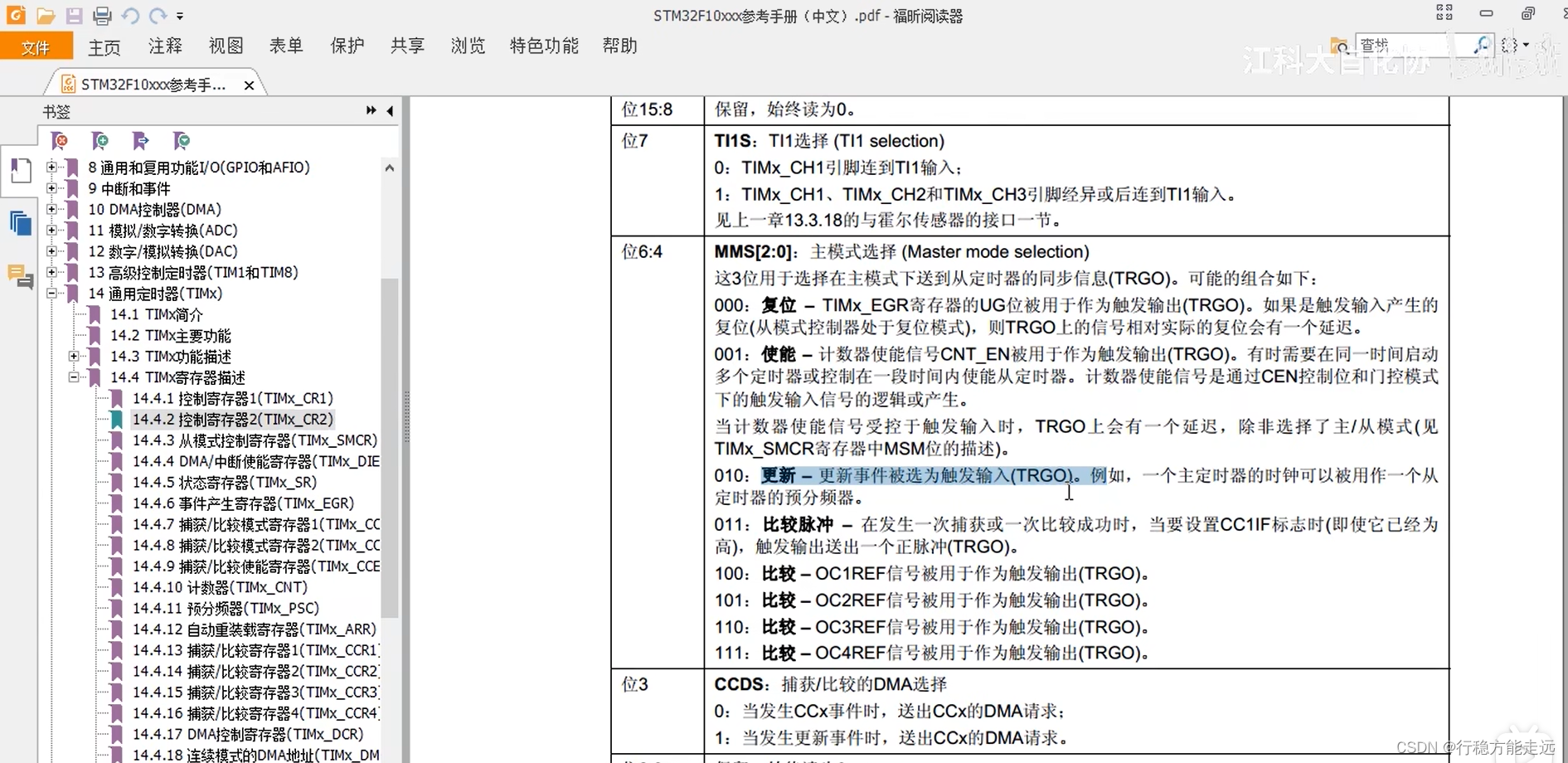Open file using the folder icon in title bar
Image resolution: width=1568 pixels, height=763 pixels.
[46, 15]
